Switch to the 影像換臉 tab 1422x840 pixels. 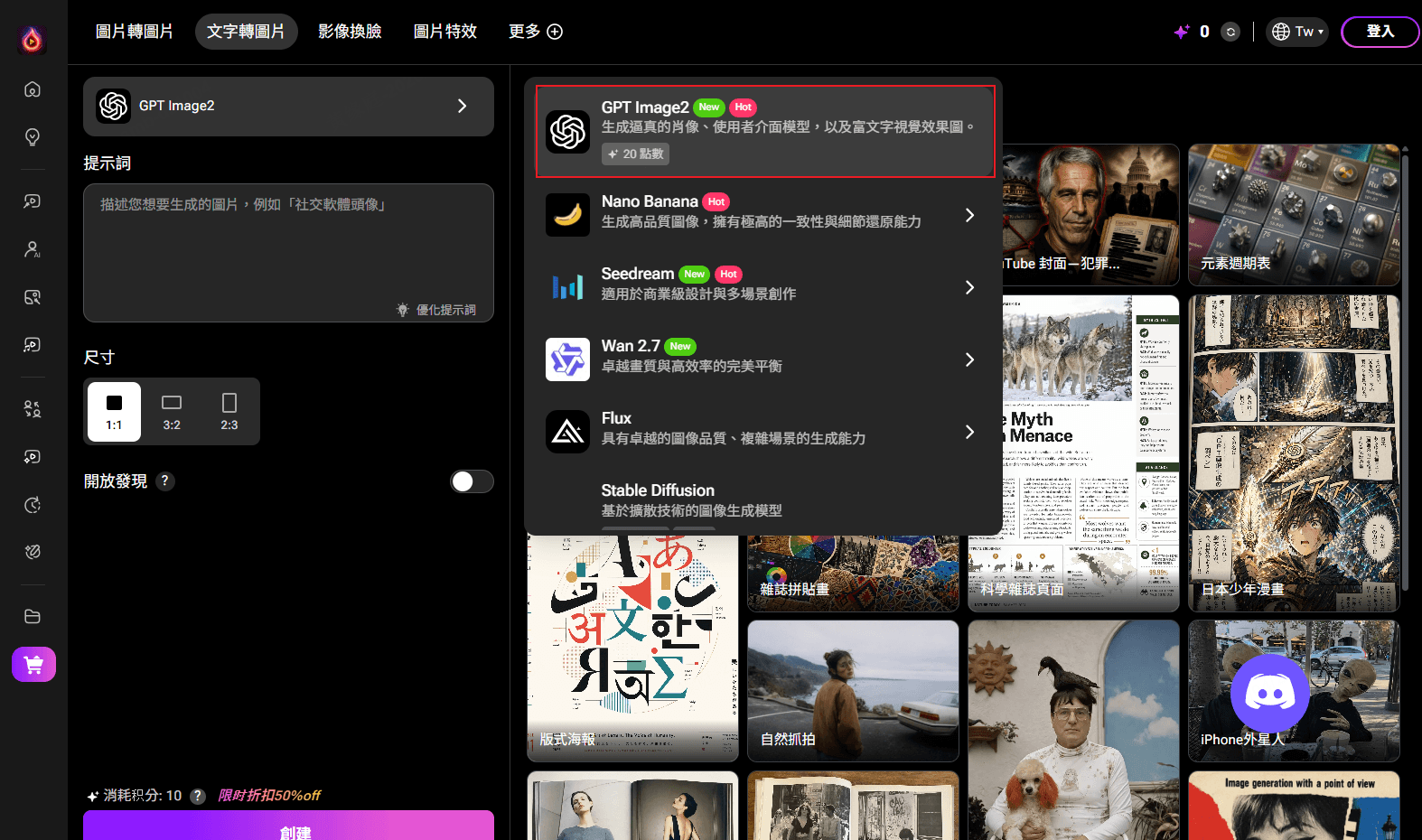coord(350,32)
